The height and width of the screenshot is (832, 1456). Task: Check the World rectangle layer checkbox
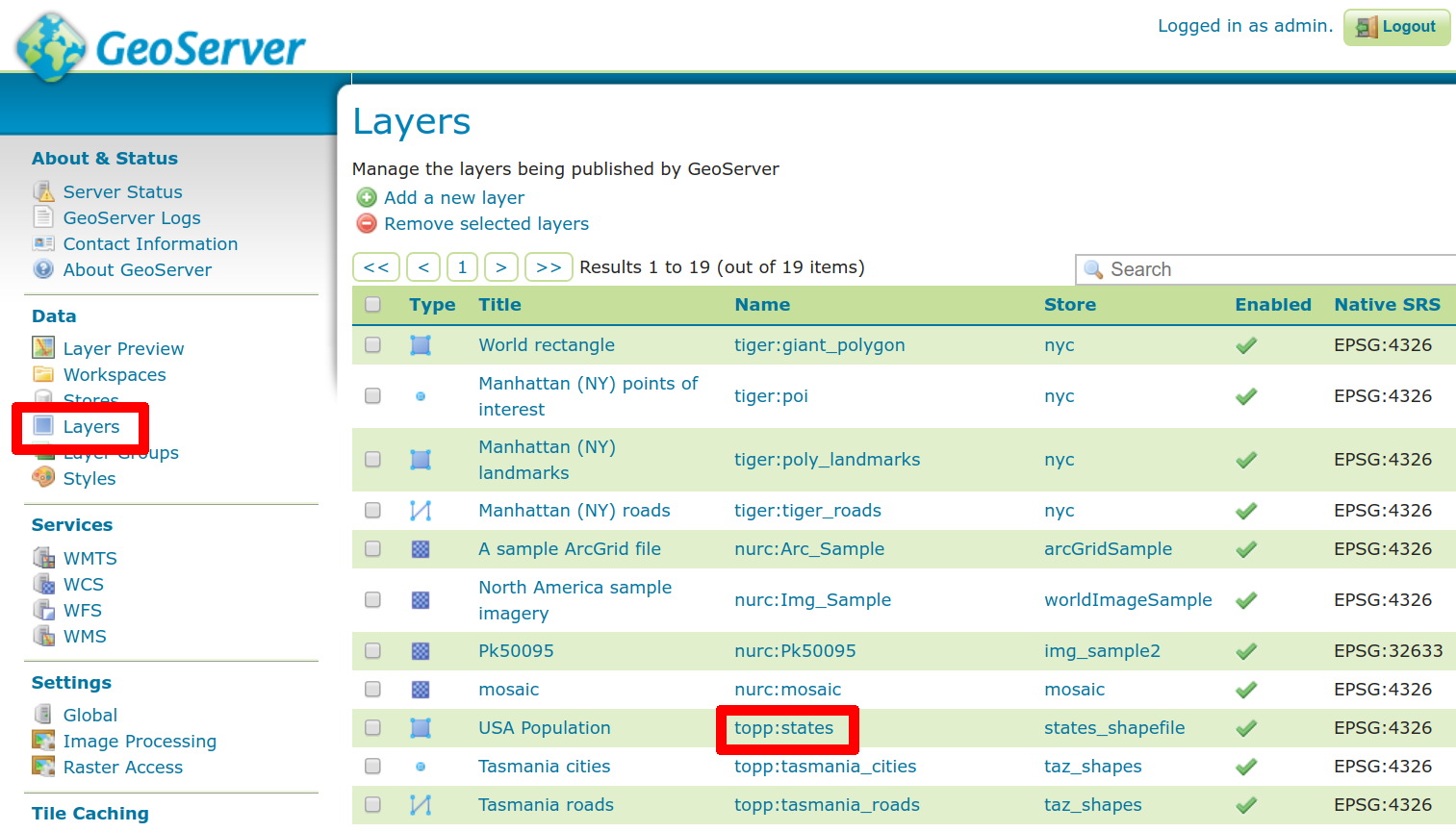coord(372,344)
